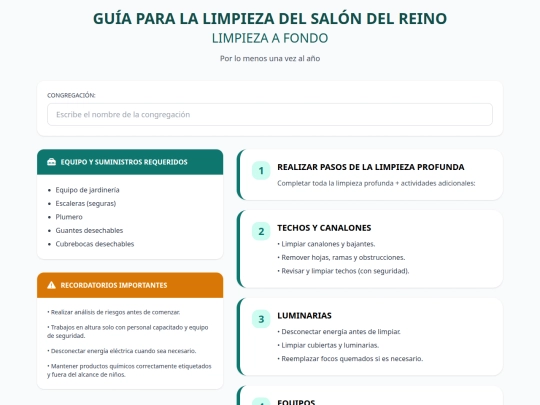The height and width of the screenshot is (405, 540).
Task: Click the list item 'Plumero'
Action: pyautogui.click(x=69, y=217)
